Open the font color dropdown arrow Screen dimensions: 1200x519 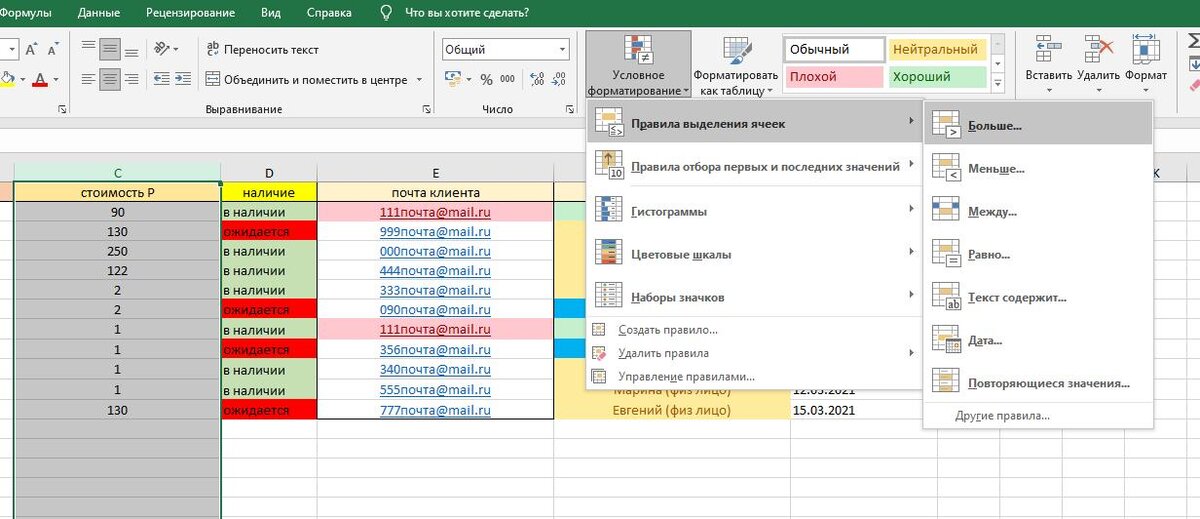pyautogui.click(x=57, y=79)
